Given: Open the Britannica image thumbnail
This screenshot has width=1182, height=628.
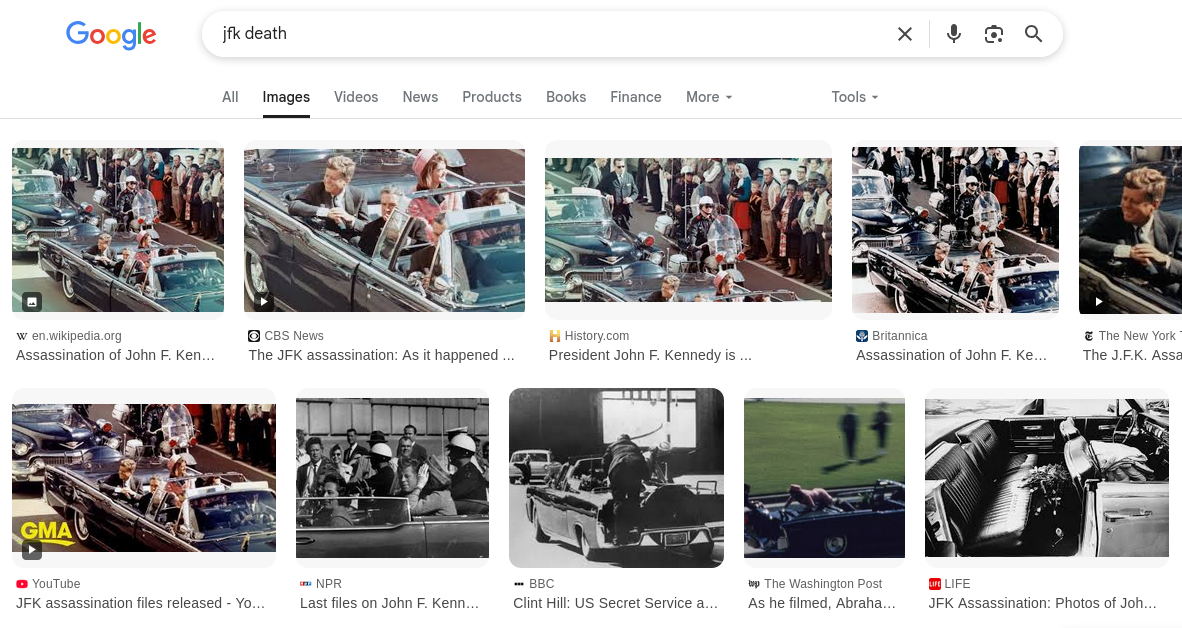Looking at the screenshot, I should point(955,230).
